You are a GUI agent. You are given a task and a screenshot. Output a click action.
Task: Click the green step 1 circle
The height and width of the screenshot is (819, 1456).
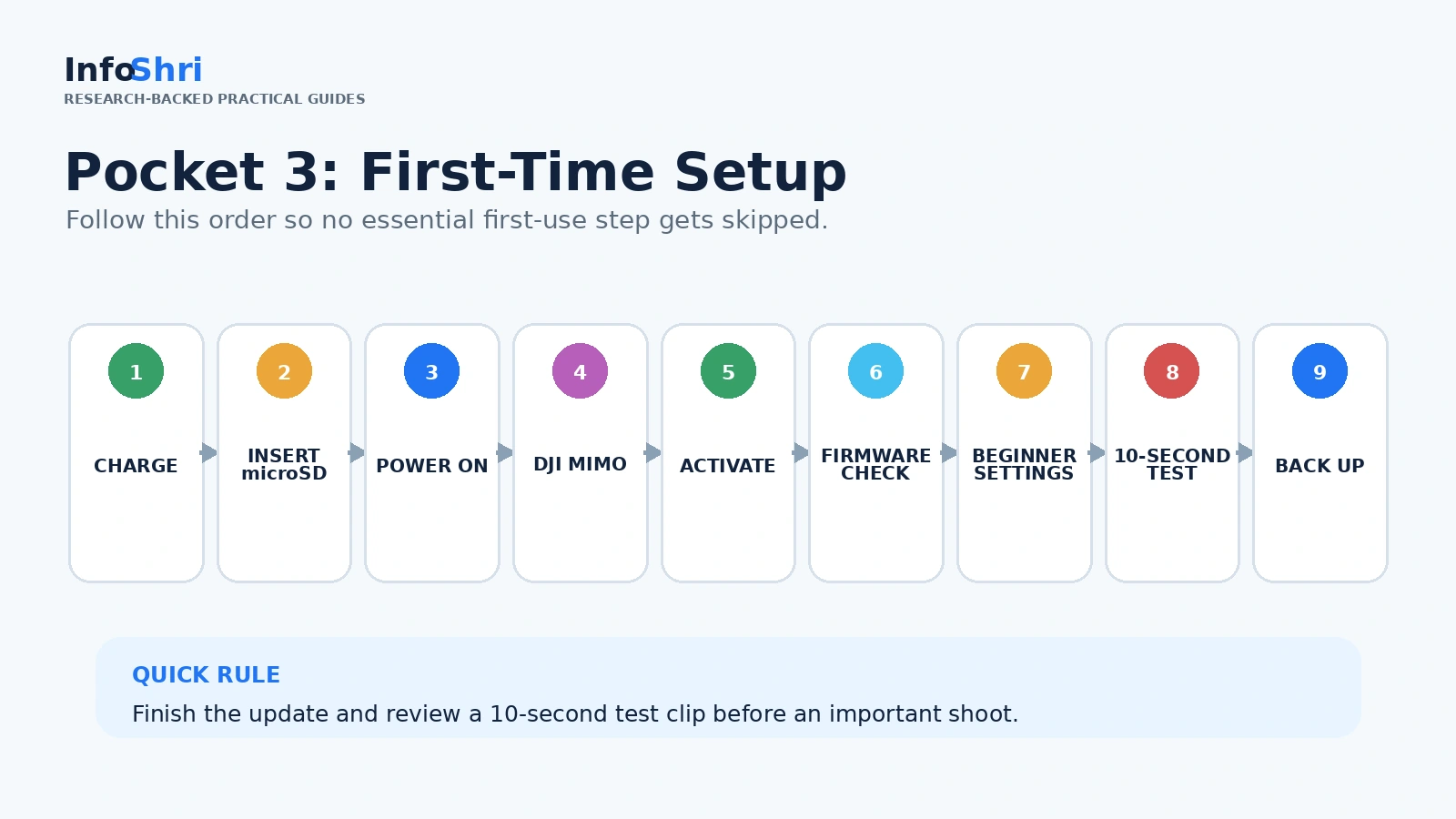pos(136,370)
